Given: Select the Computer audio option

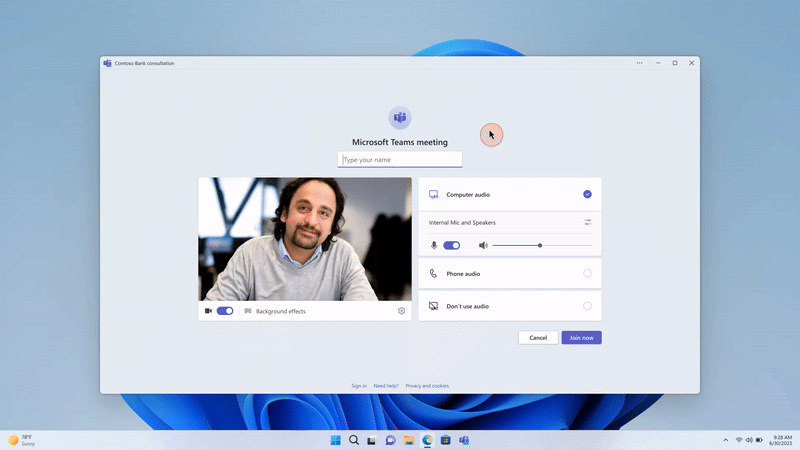Looking at the screenshot, I should (510, 194).
